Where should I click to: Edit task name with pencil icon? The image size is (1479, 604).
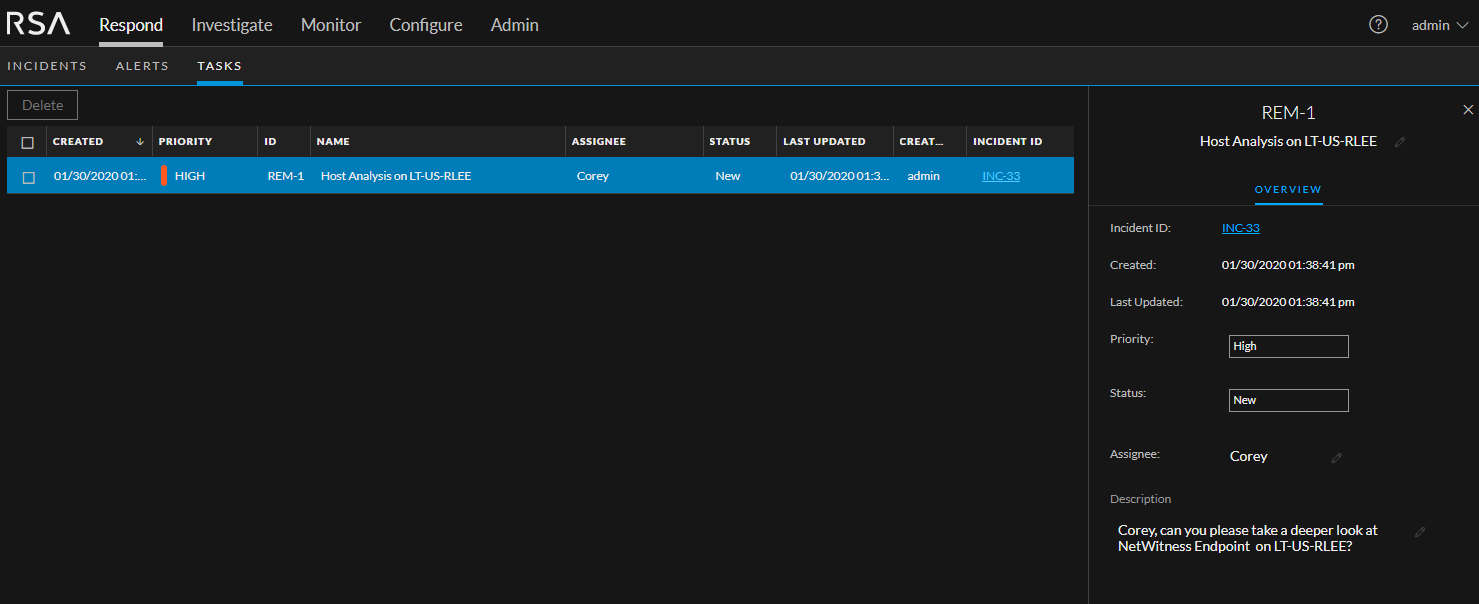click(1400, 142)
